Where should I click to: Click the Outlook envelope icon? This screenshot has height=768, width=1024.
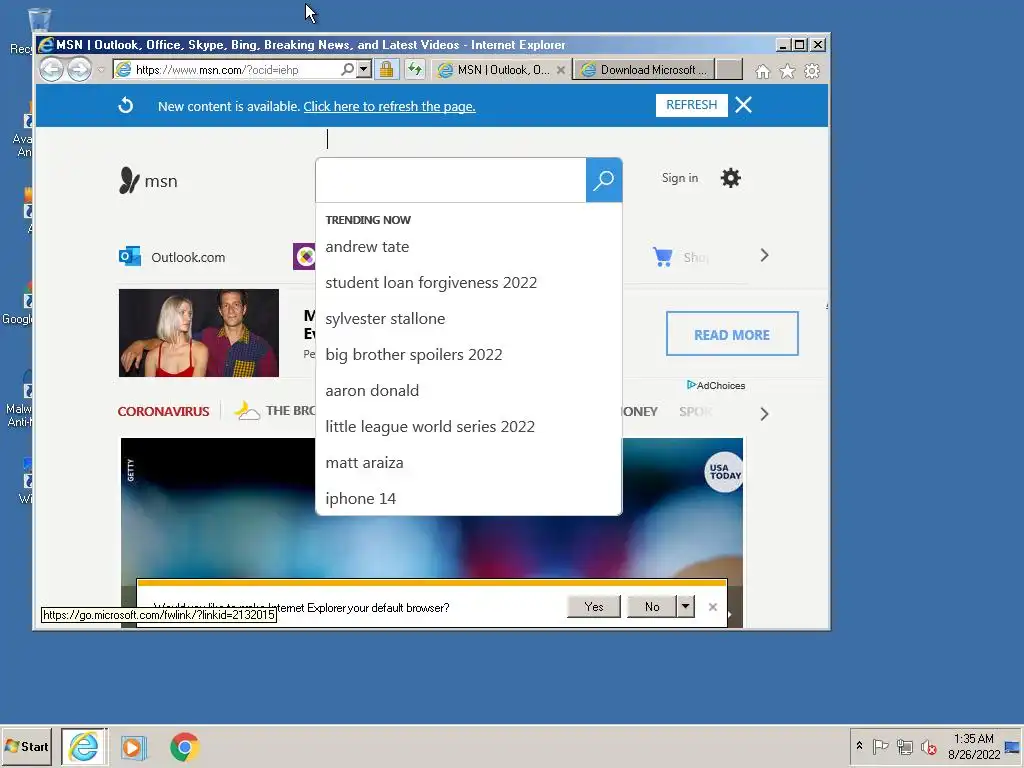pyautogui.click(x=130, y=256)
